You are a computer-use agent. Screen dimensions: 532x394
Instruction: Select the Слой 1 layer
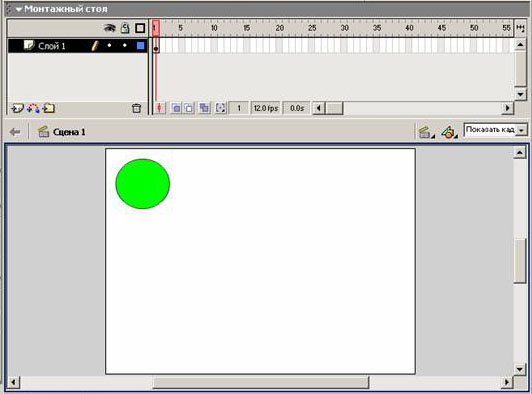(x=52, y=46)
